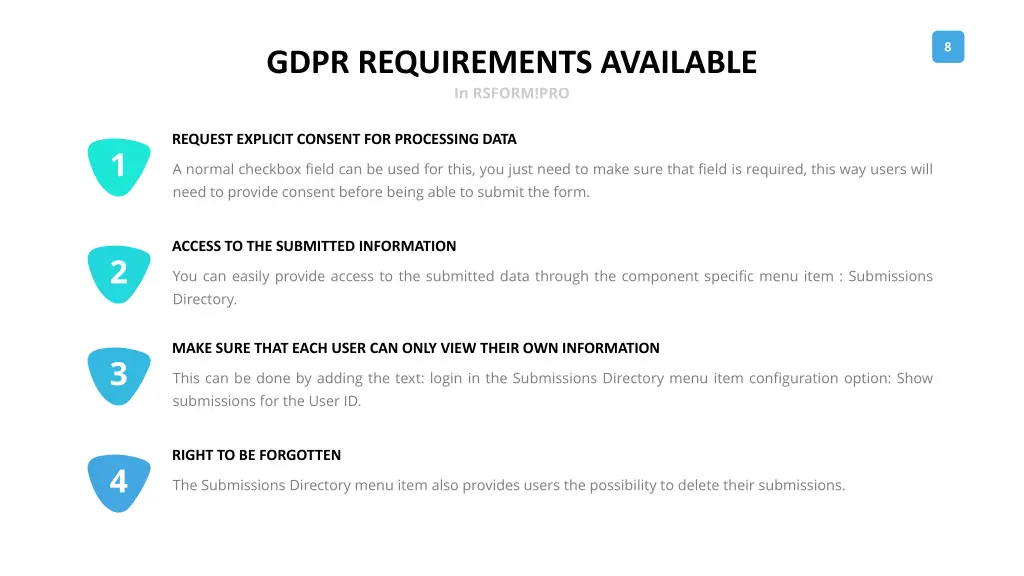
Task: Click the slide number 8 badge
Action: pyautogui.click(x=947, y=47)
